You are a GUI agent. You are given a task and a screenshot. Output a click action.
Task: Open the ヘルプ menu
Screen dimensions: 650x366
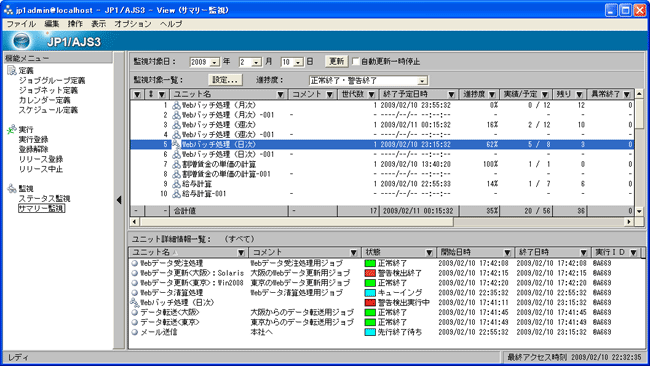(x=171, y=24)
